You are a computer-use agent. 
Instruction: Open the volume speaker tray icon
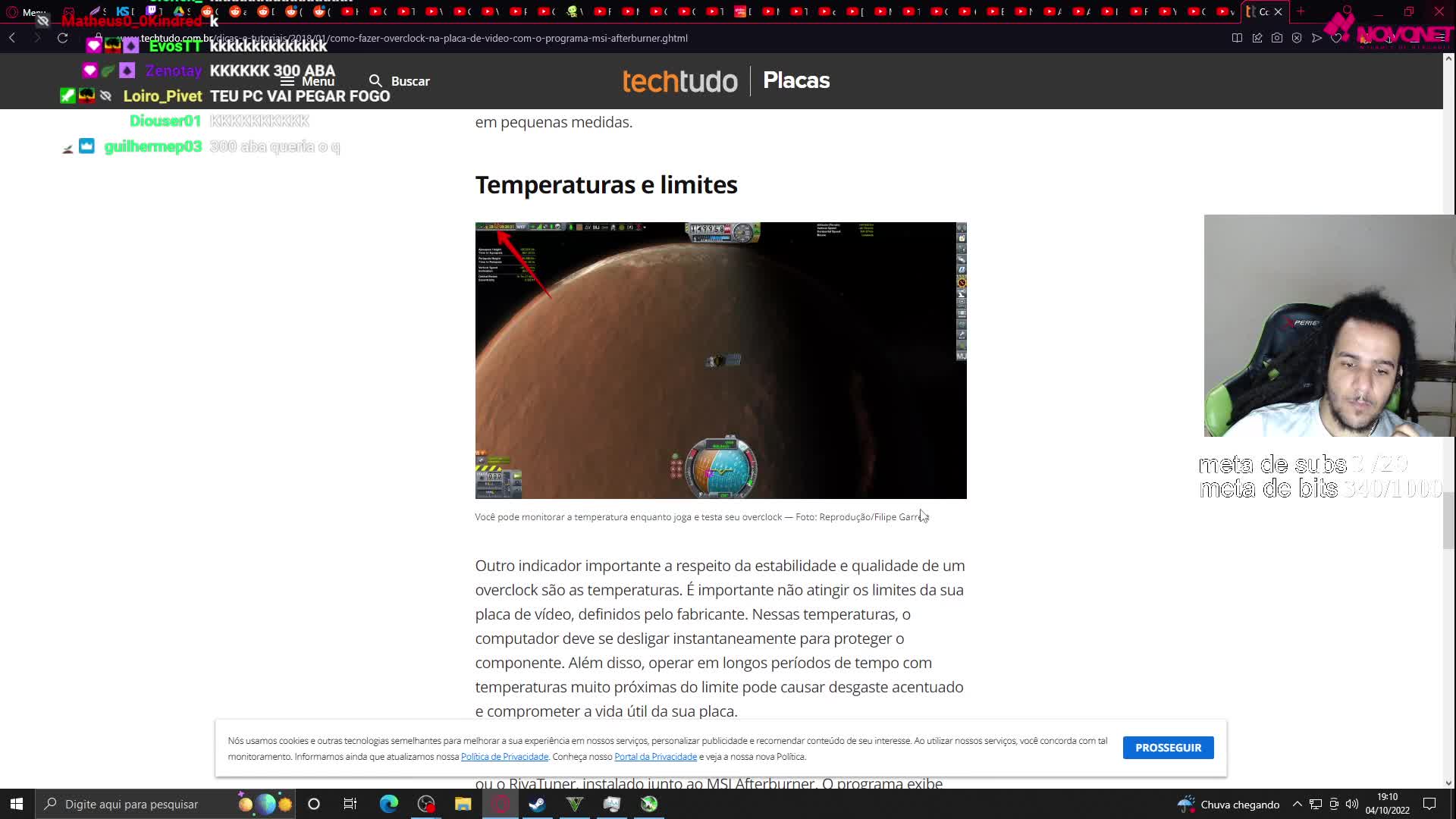pos(1352,805)
